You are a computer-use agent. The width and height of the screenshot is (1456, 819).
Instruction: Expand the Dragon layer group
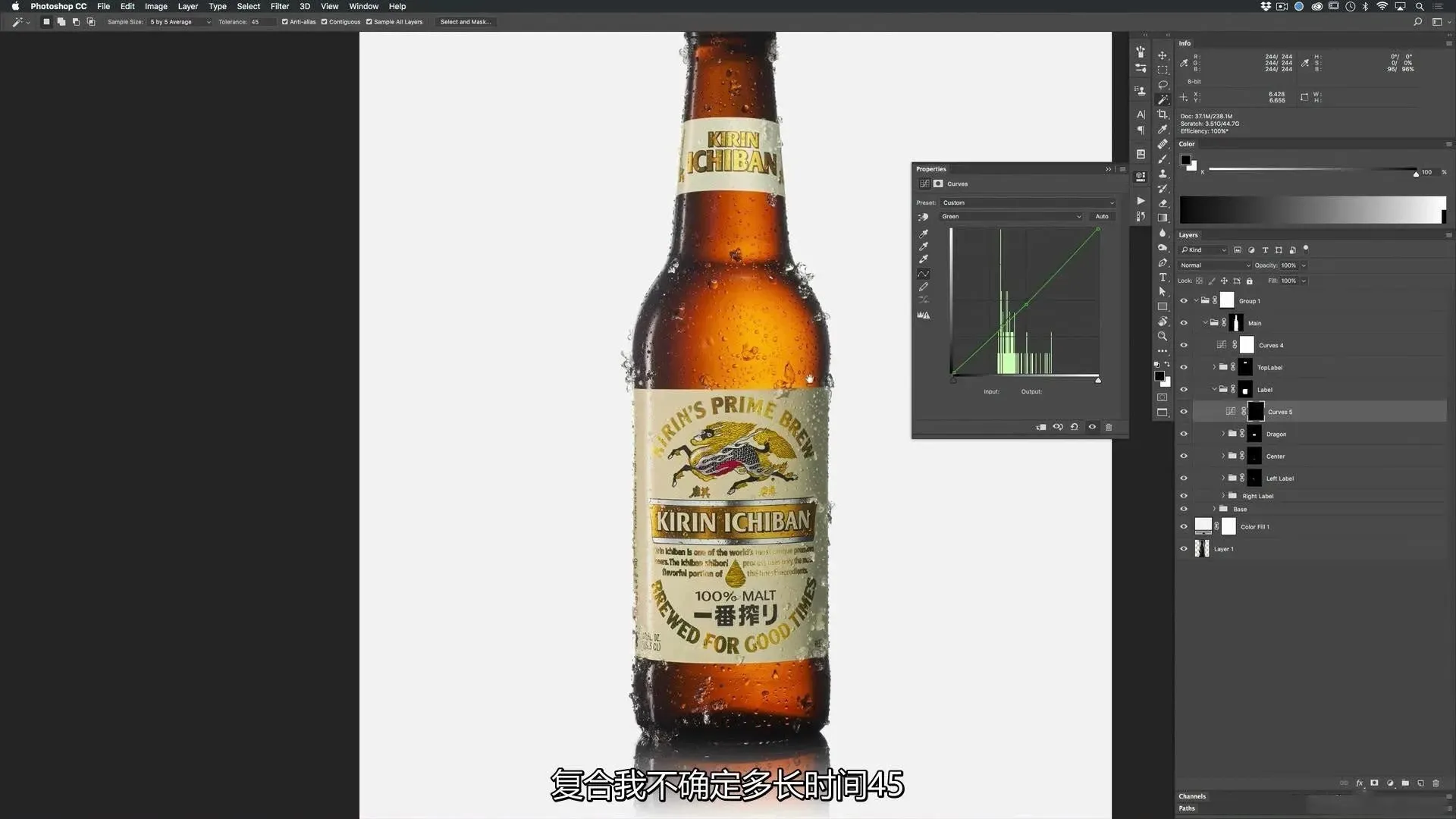pos(1222,435)
